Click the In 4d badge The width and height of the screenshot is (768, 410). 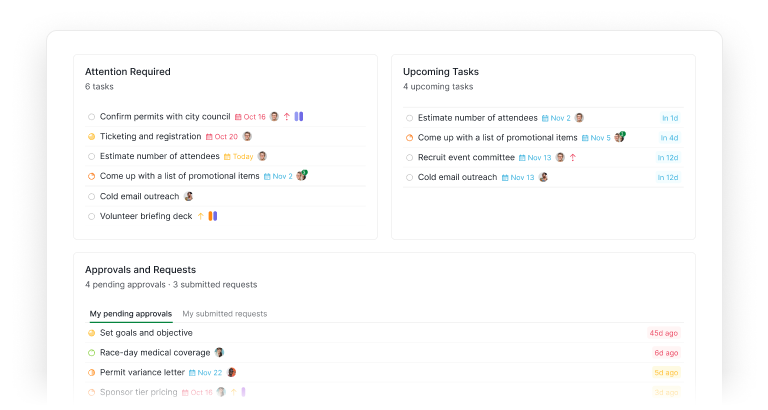[669, 138]
